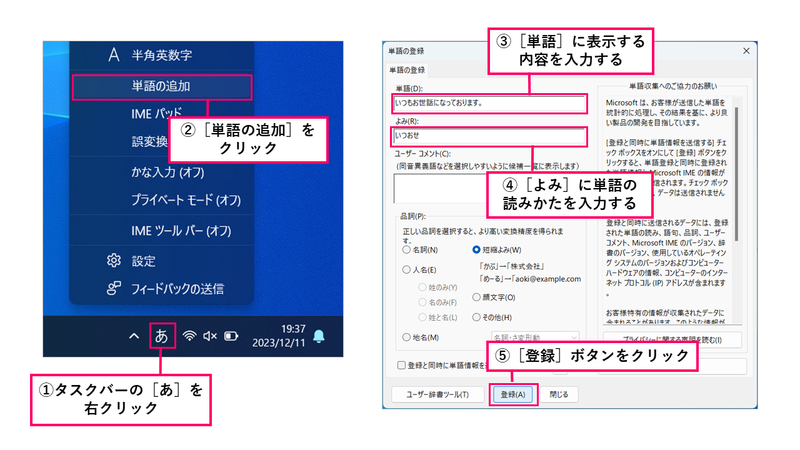Viewport: 800px width, 450px height.
Task: Check 登録と同時に単語情報を送信 checkbox
Action: tap(402, 365)
